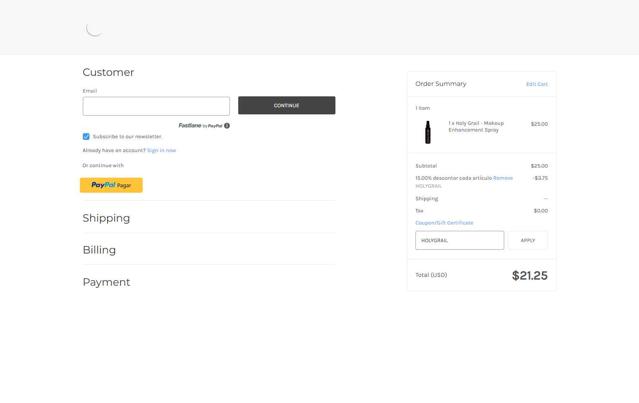The width and height of the screenshot is (639, 403).
Task: Click 'Or continue with' text
Action: [103, 165]
